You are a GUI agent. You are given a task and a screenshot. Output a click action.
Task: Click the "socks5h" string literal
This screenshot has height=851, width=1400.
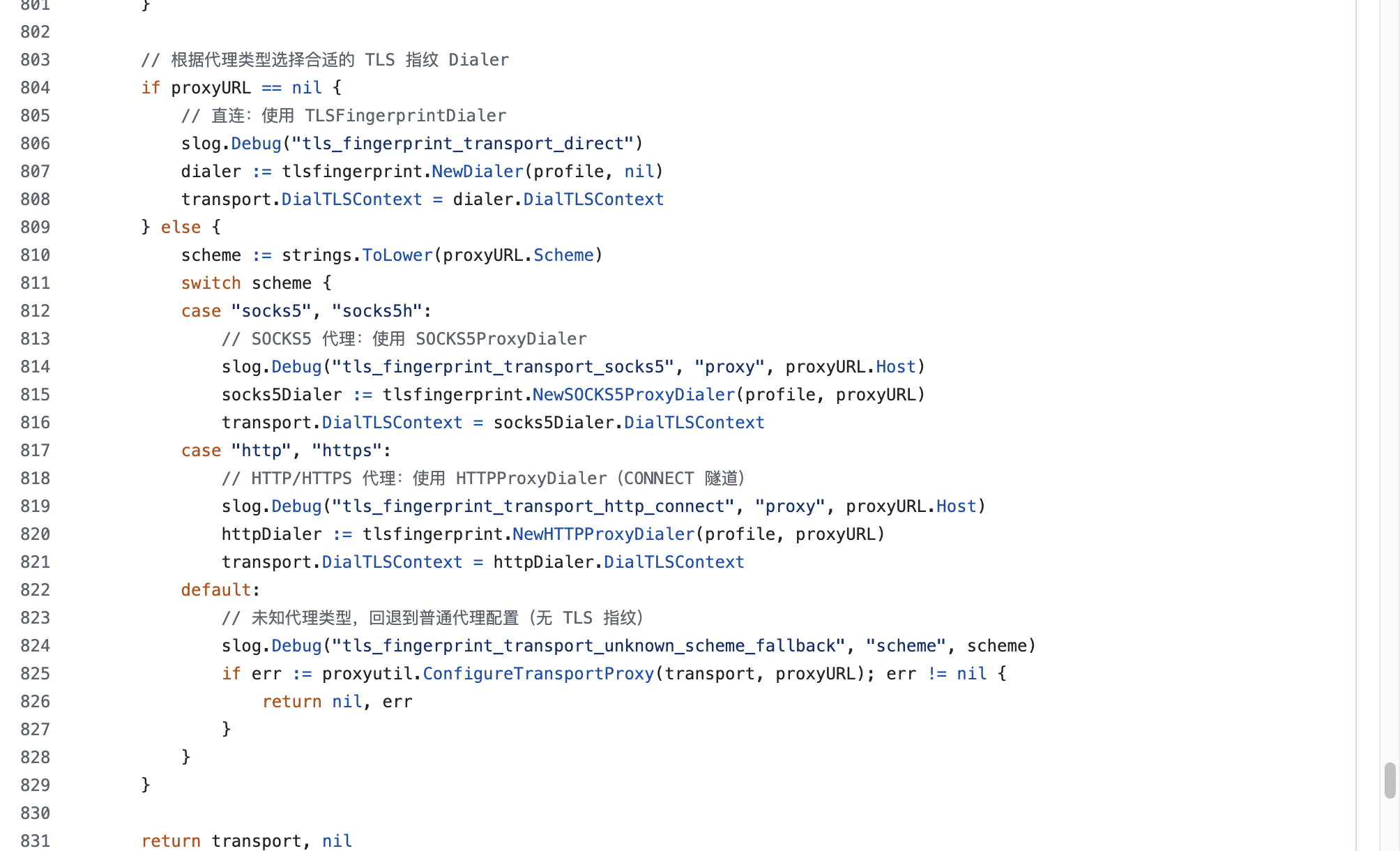click(x=377, y=311)
